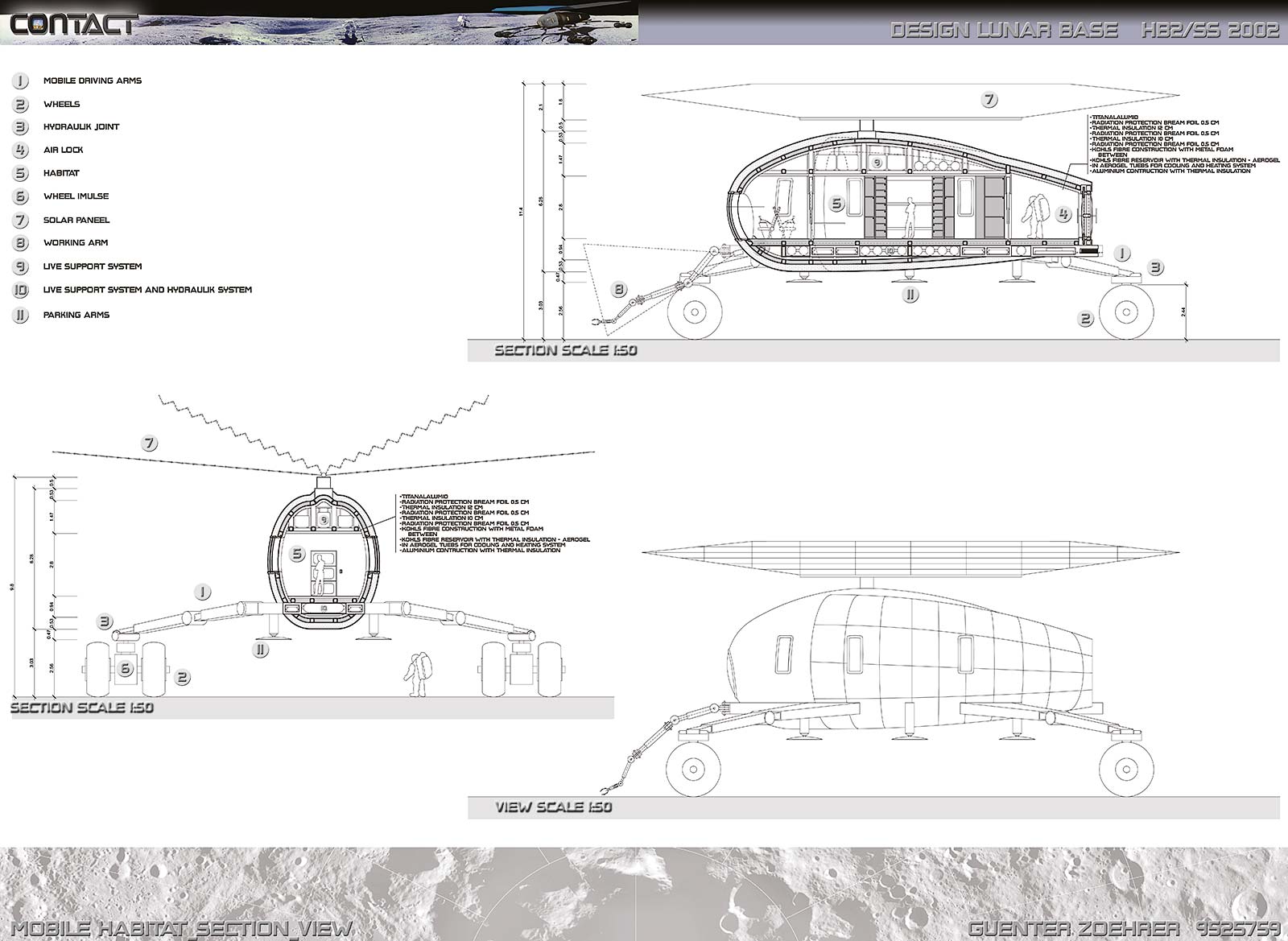This screenshot has width=1288, height=941.
Task: Click legend bubble 9 beside Live Support System
Action: [x=20, y=266]
